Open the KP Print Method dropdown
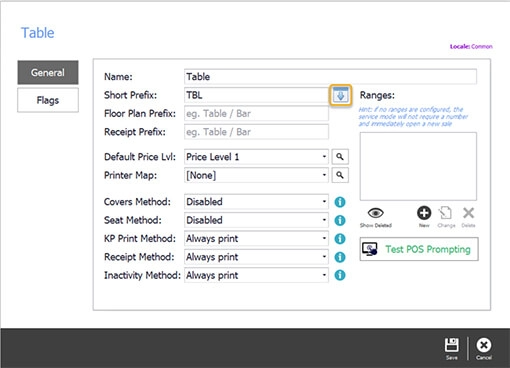Screen dimensions: 510x368 click(x=256, y=238)
